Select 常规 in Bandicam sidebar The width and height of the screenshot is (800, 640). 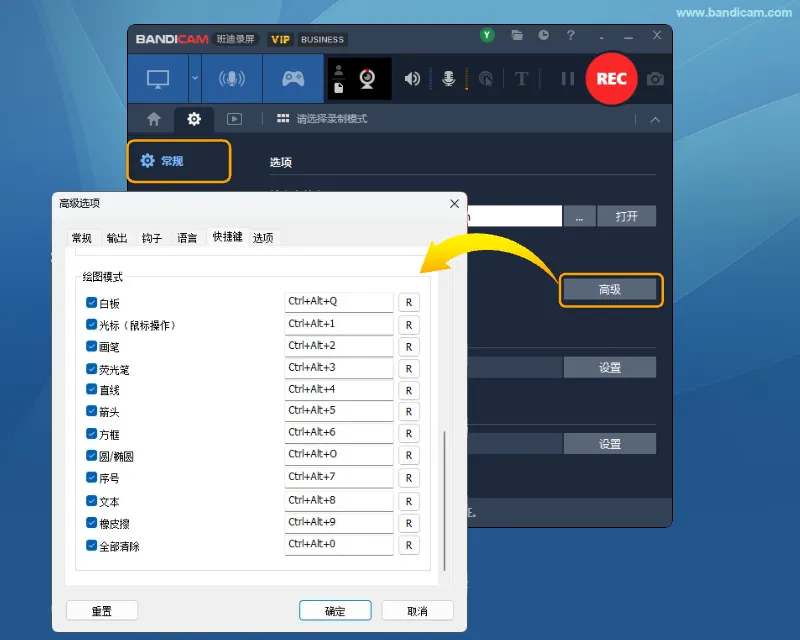click(x=179, y=161)
